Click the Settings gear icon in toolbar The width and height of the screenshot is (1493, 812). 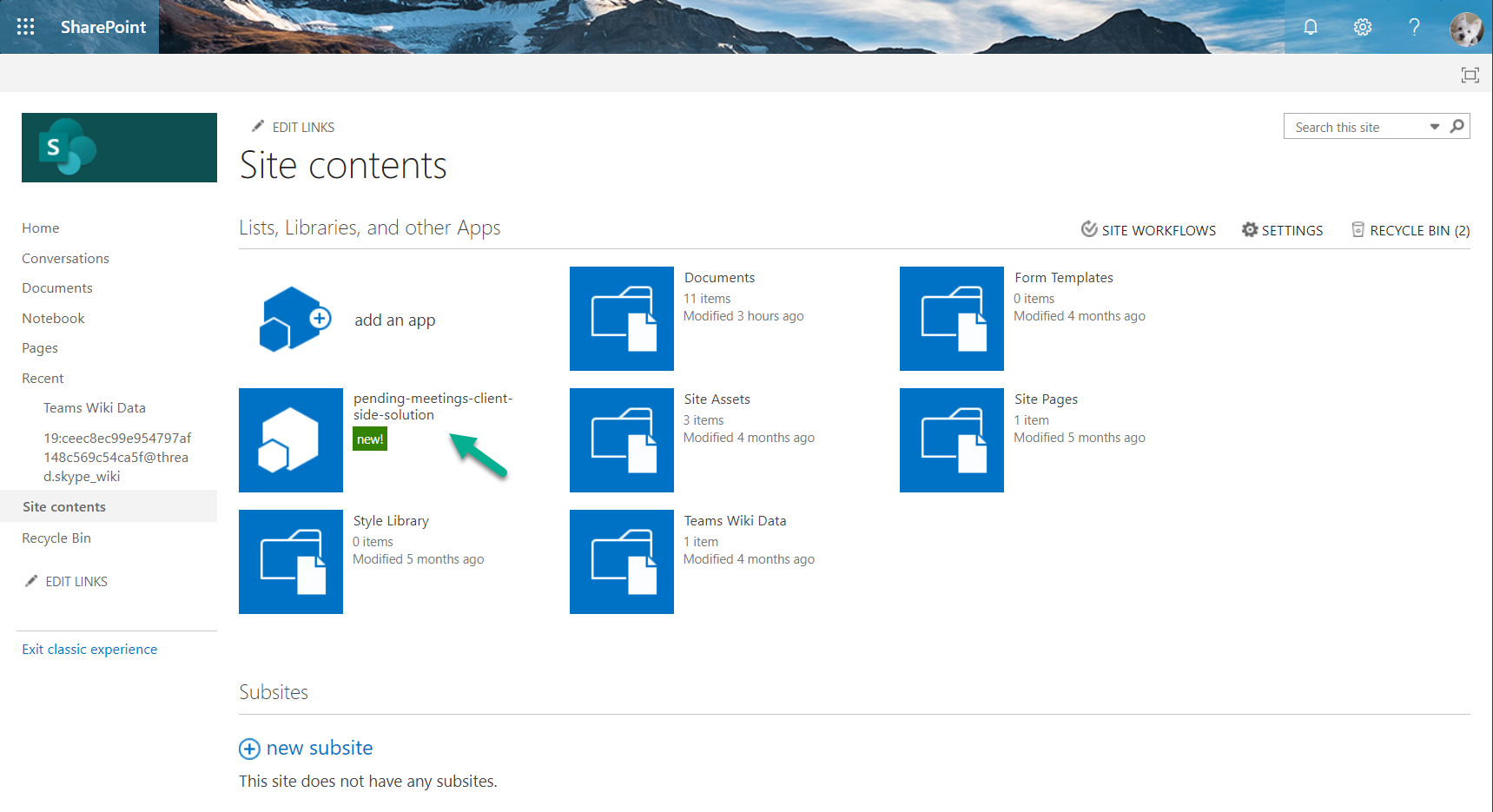tap(1250, 229)
